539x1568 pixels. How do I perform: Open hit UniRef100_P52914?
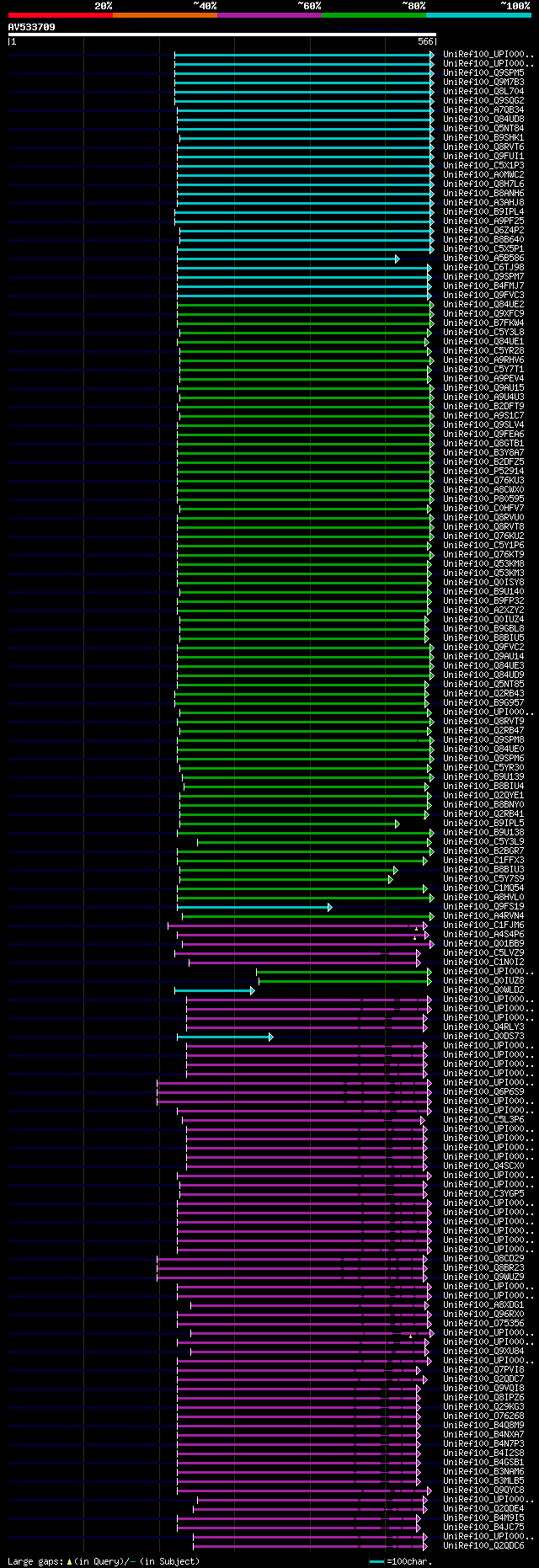[483, 472]
